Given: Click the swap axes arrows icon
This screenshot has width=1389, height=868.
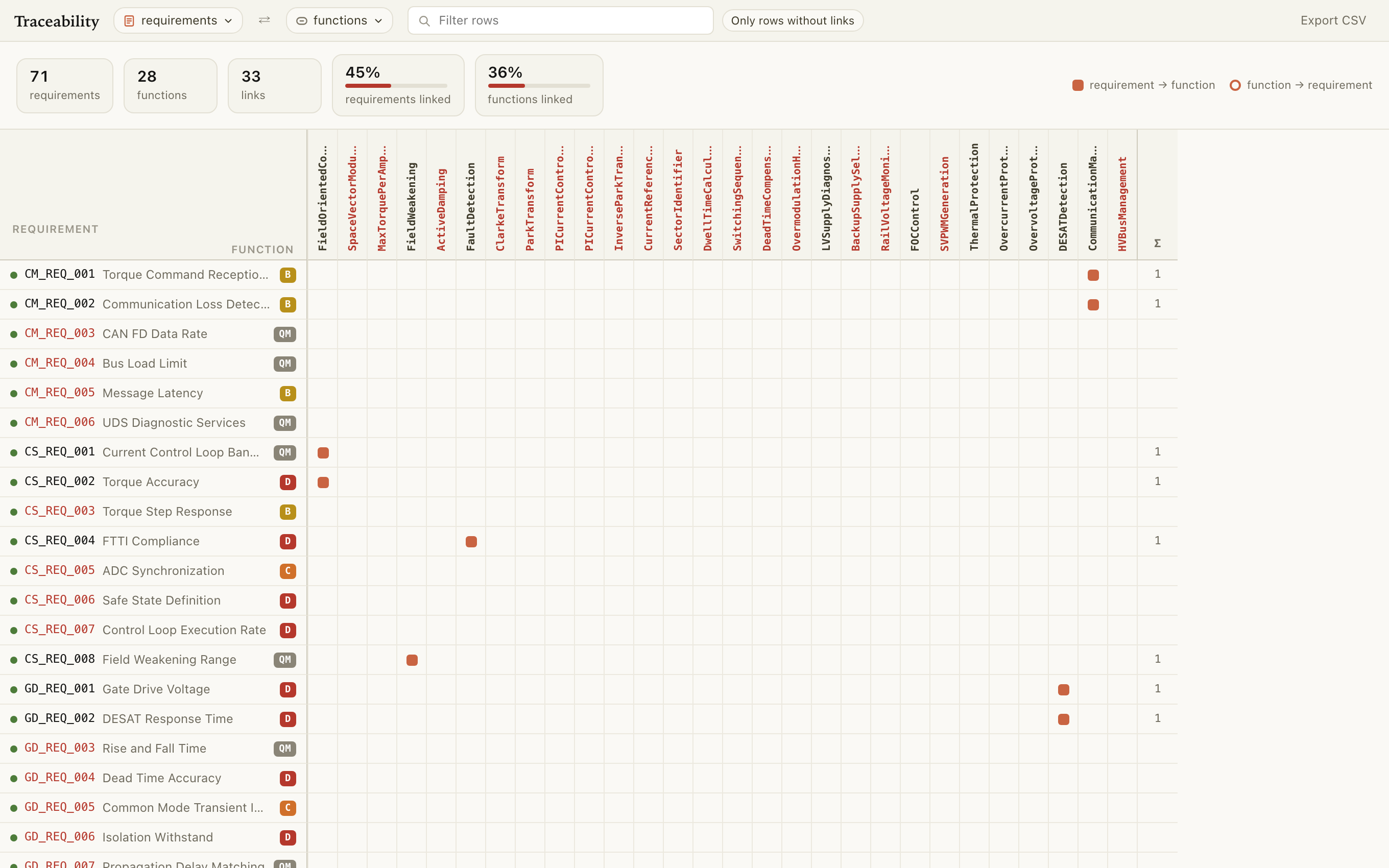Looking at the screenshot, I should (x=264, y=20).
